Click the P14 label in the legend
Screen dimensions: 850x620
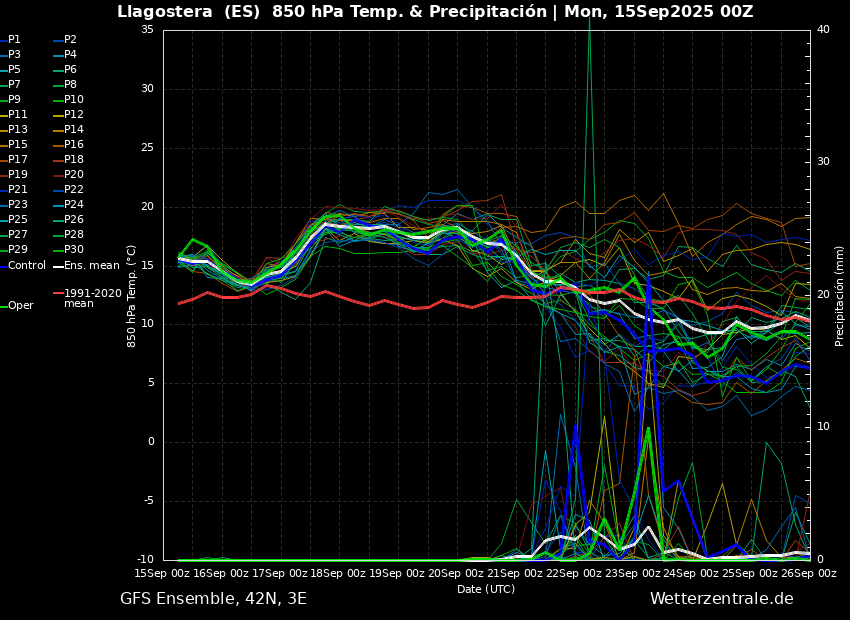(74, 130)
